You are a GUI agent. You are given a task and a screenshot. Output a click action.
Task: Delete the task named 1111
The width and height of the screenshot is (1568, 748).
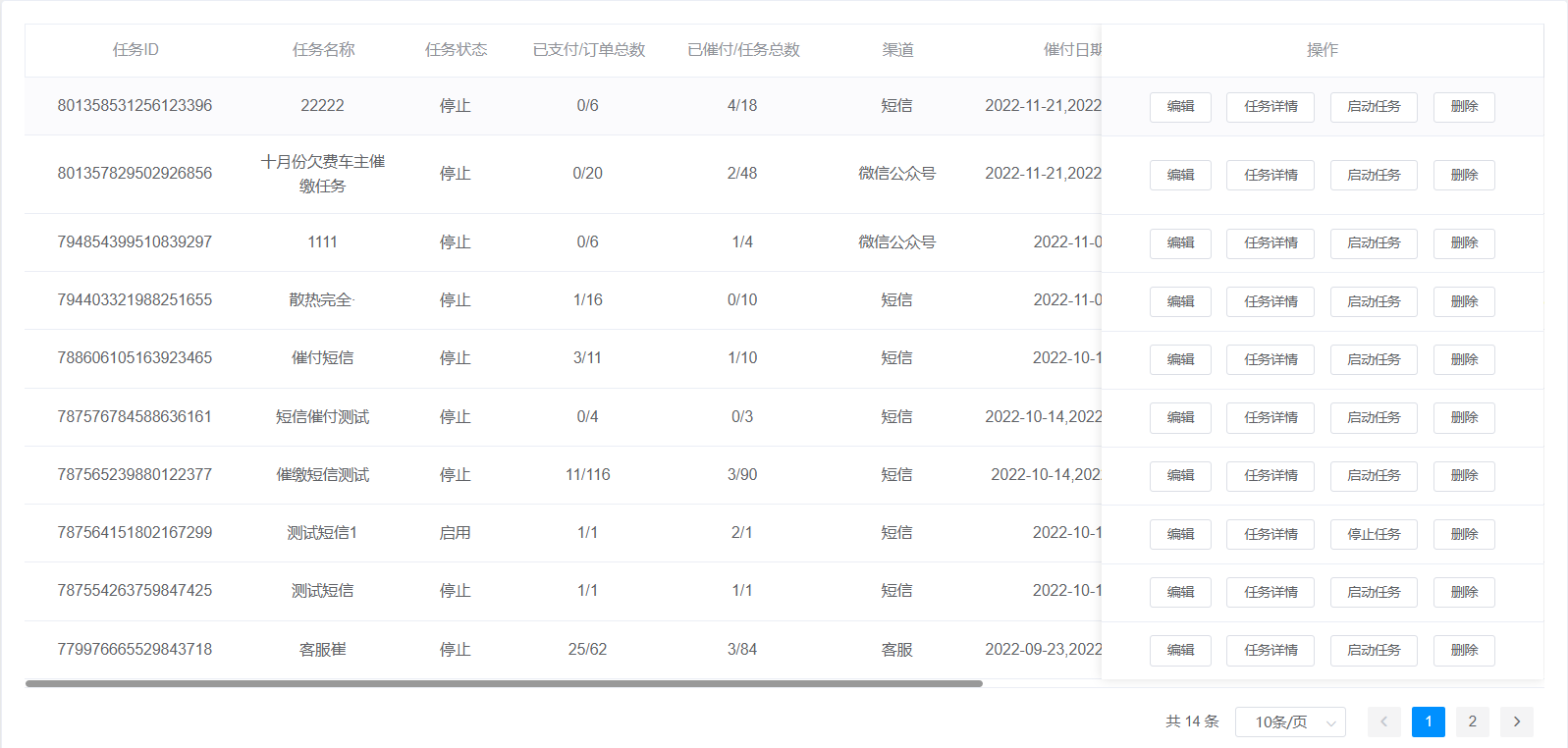(x=1463, y=243)
